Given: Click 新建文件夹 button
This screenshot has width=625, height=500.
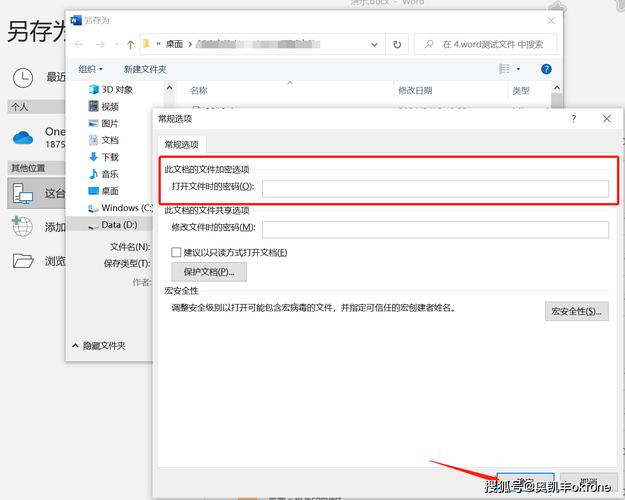Looking at the screenshot, I should tap(145, 69).
